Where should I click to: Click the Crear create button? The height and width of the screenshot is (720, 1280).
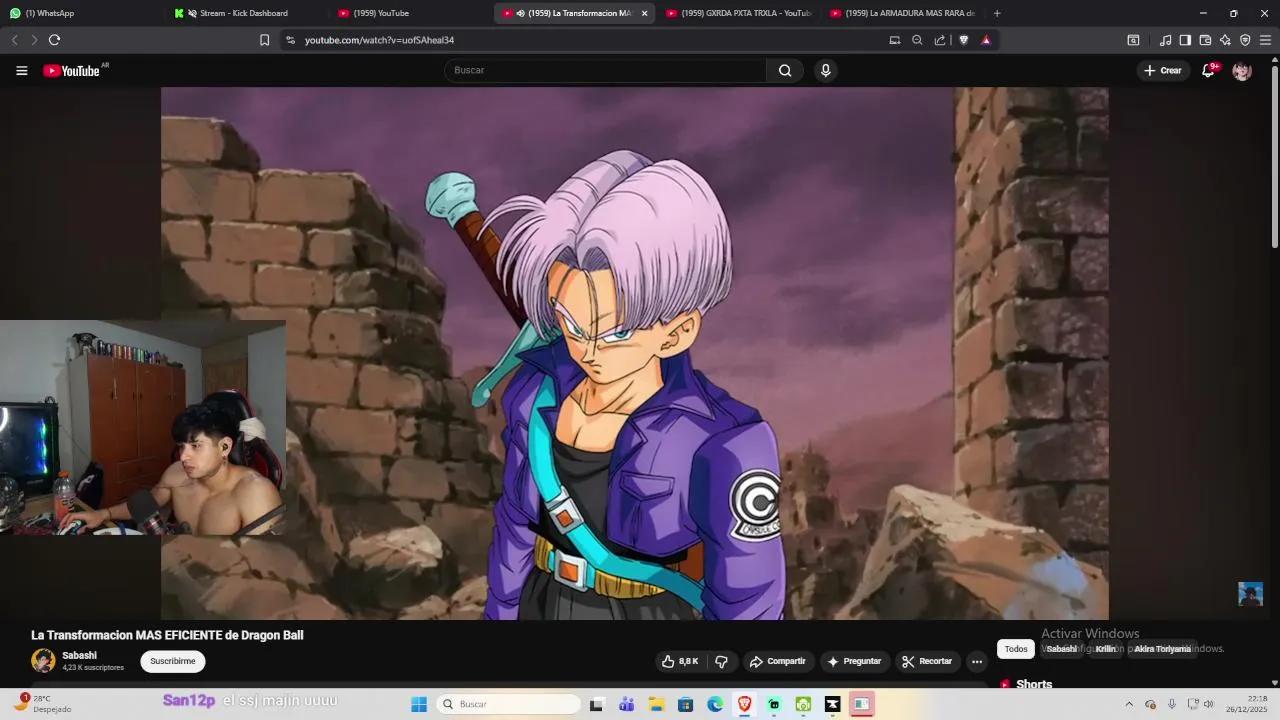(x=1163, y=70)
